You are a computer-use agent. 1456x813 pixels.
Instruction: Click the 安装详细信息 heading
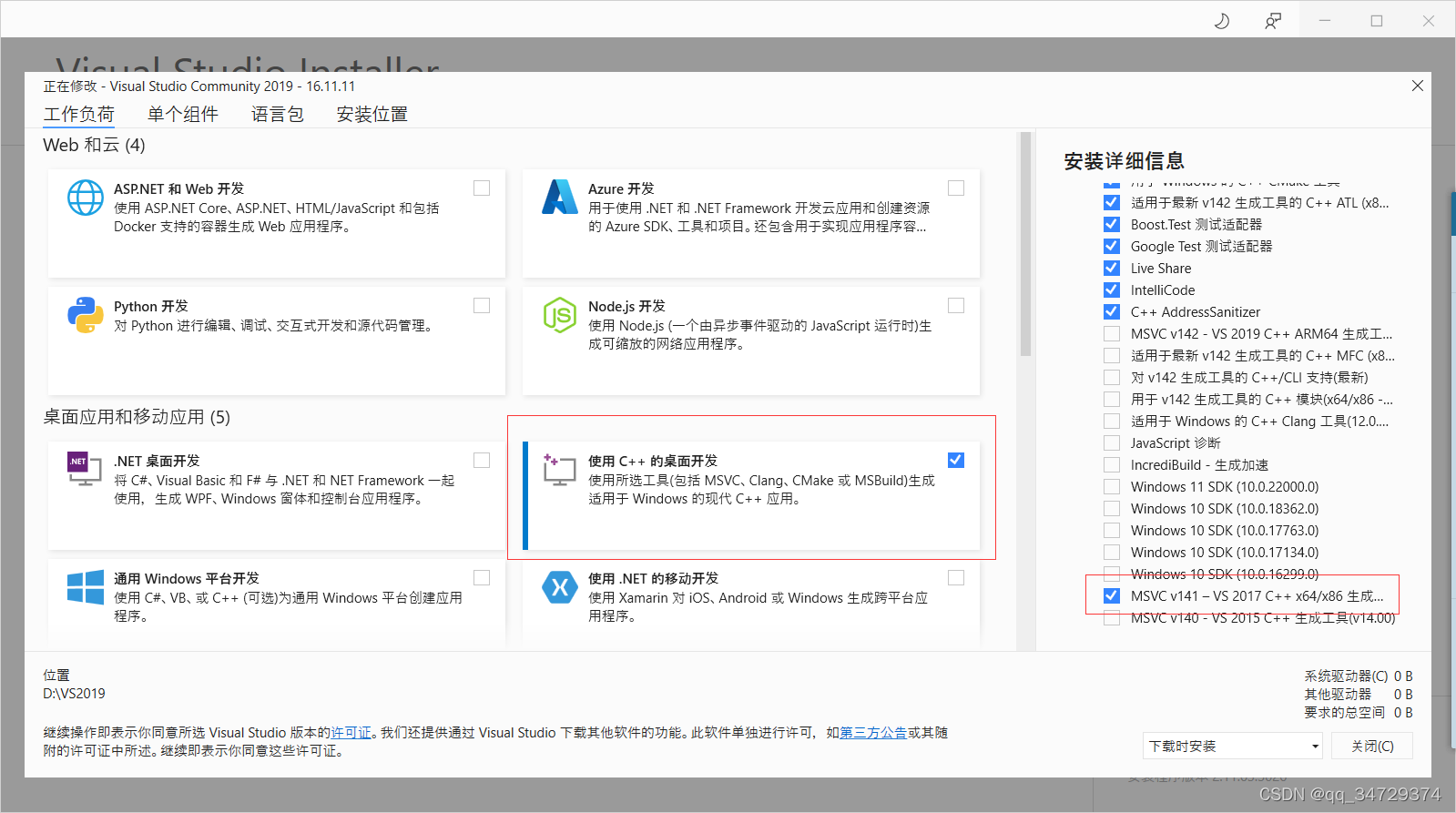click(x=1124, y=161)
